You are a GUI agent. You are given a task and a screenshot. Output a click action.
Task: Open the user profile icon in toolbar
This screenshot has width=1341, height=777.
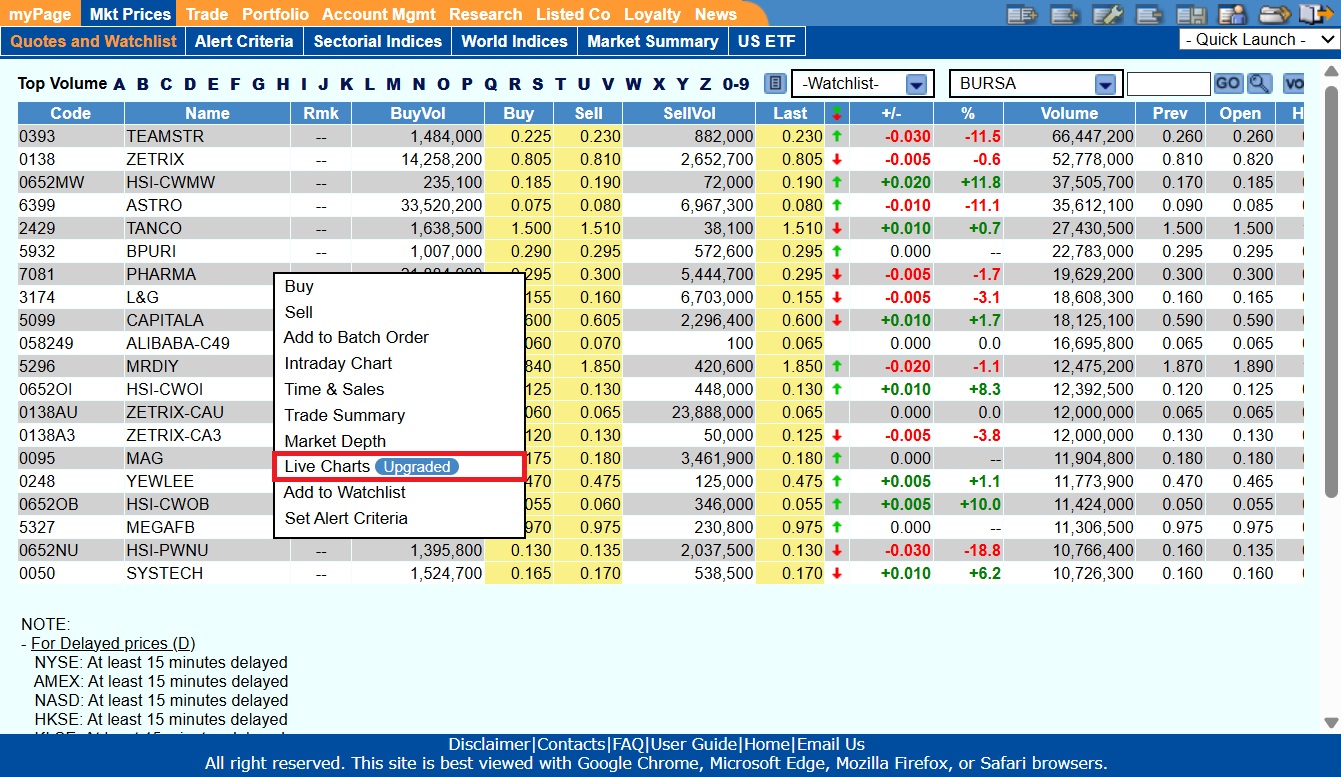click(x=1232, y=14)
